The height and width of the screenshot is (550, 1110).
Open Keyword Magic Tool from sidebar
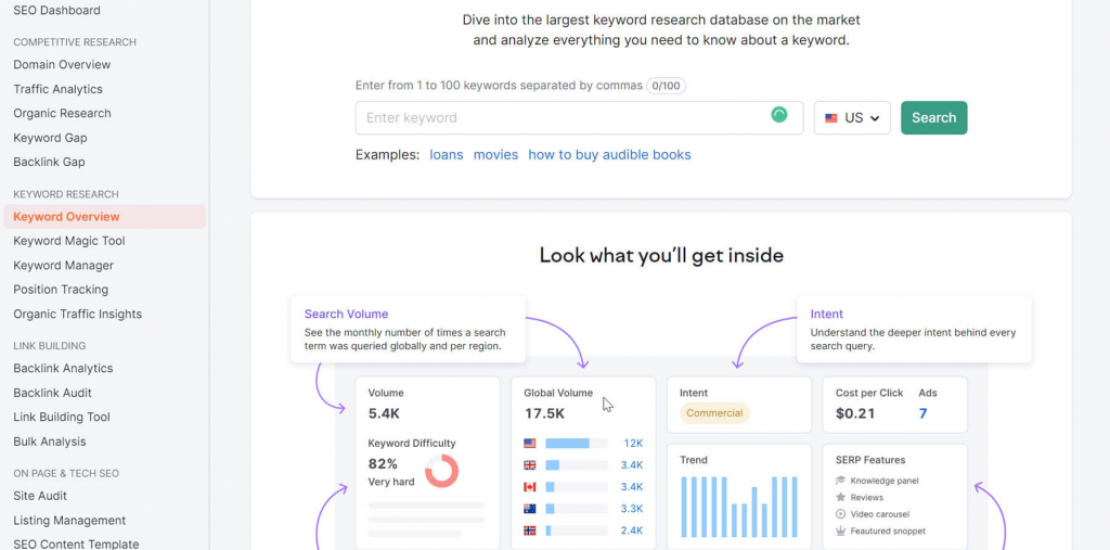pos(69,241)
